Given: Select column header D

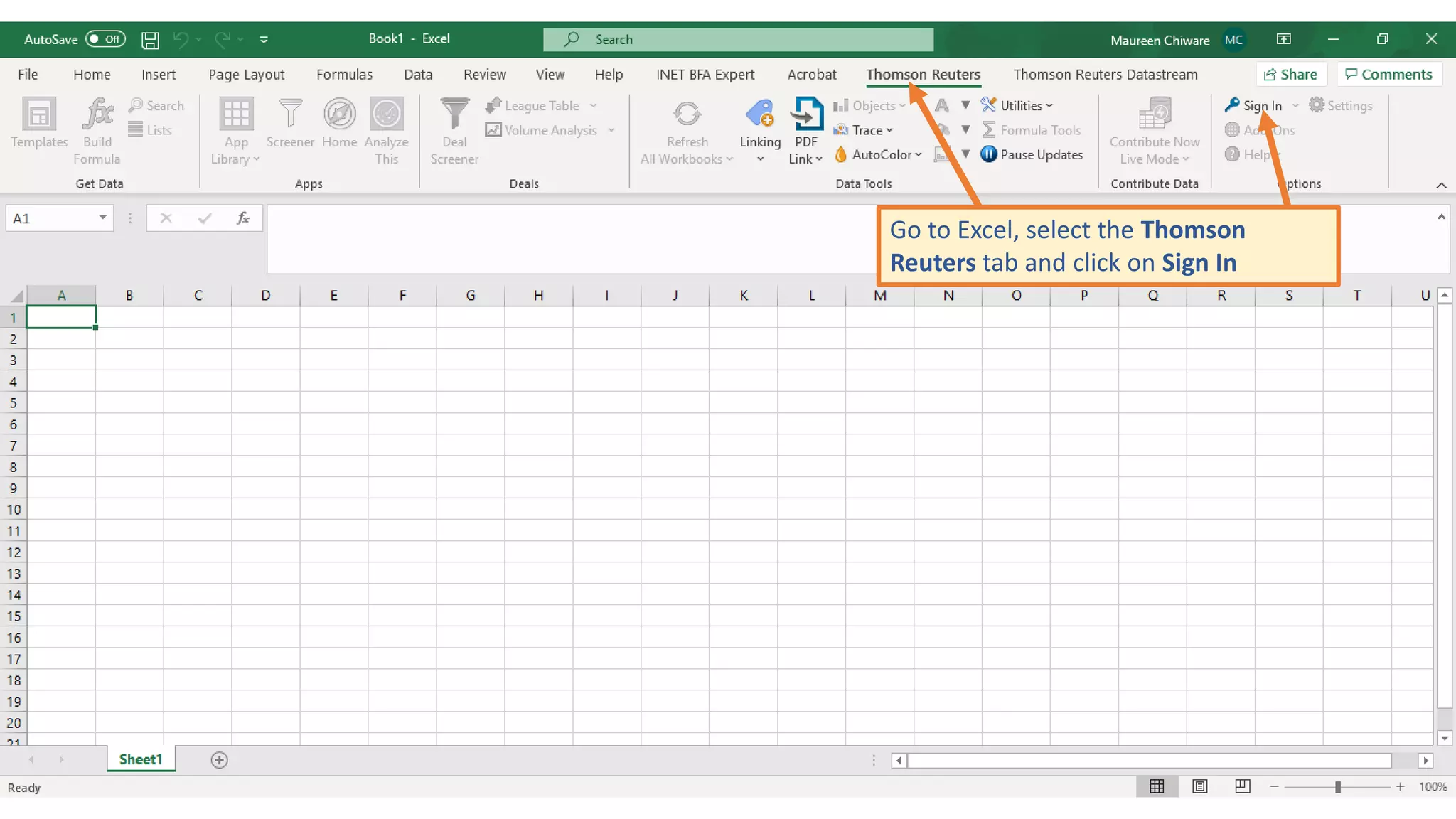Looking at the screenshot, I should pyautogui.click(x=265, y=295).
